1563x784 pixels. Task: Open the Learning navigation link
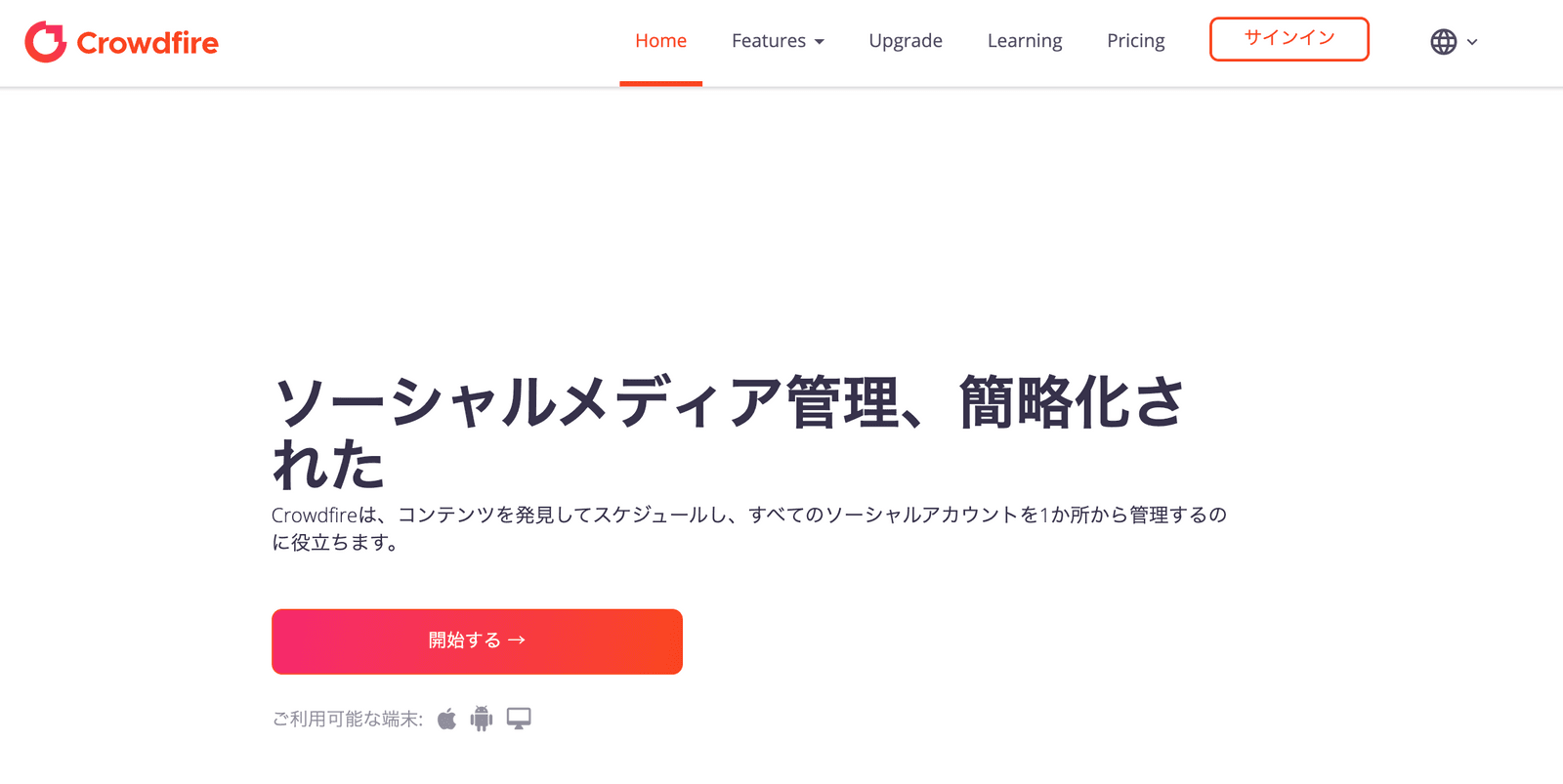pyautogui.click(x=1025, y=41)
